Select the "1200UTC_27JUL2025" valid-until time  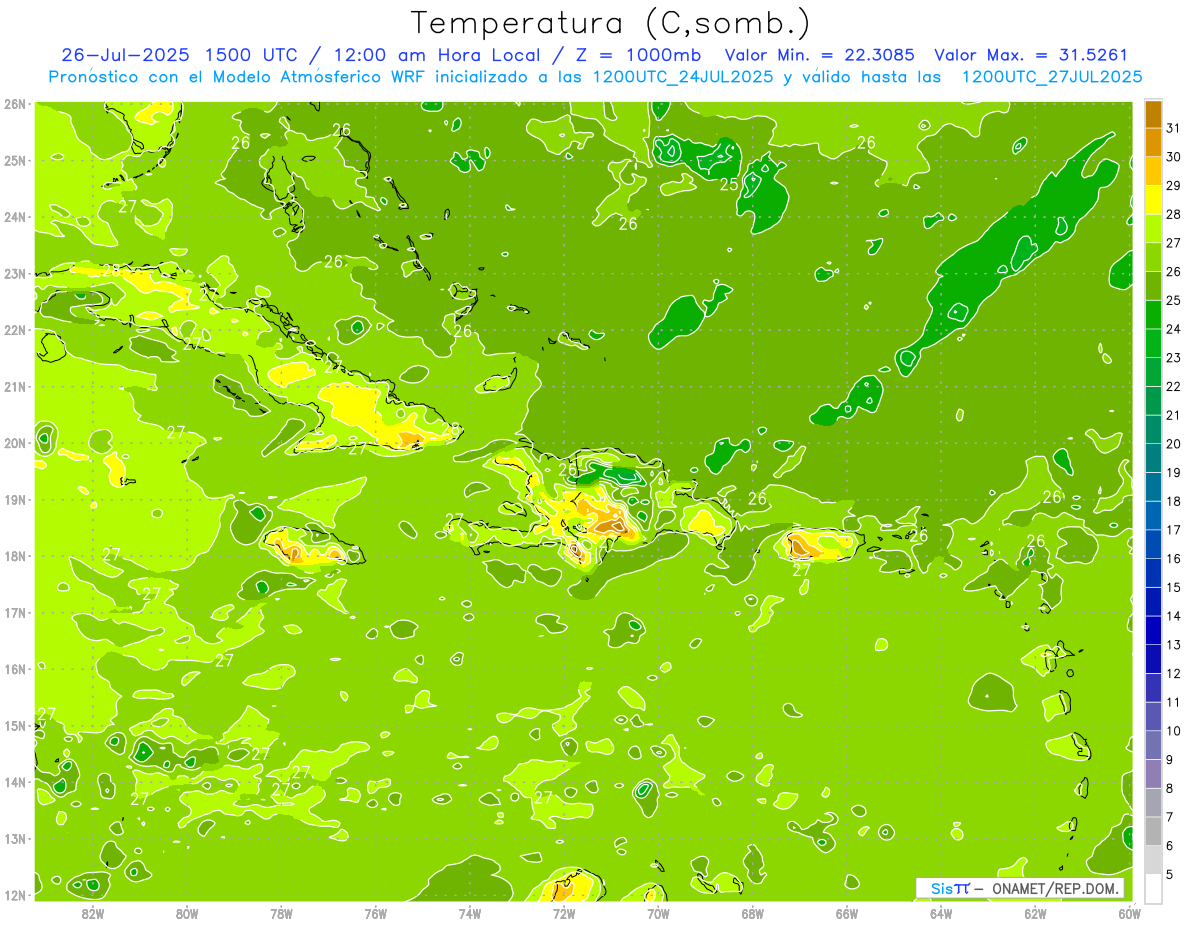click(1052, 76)
